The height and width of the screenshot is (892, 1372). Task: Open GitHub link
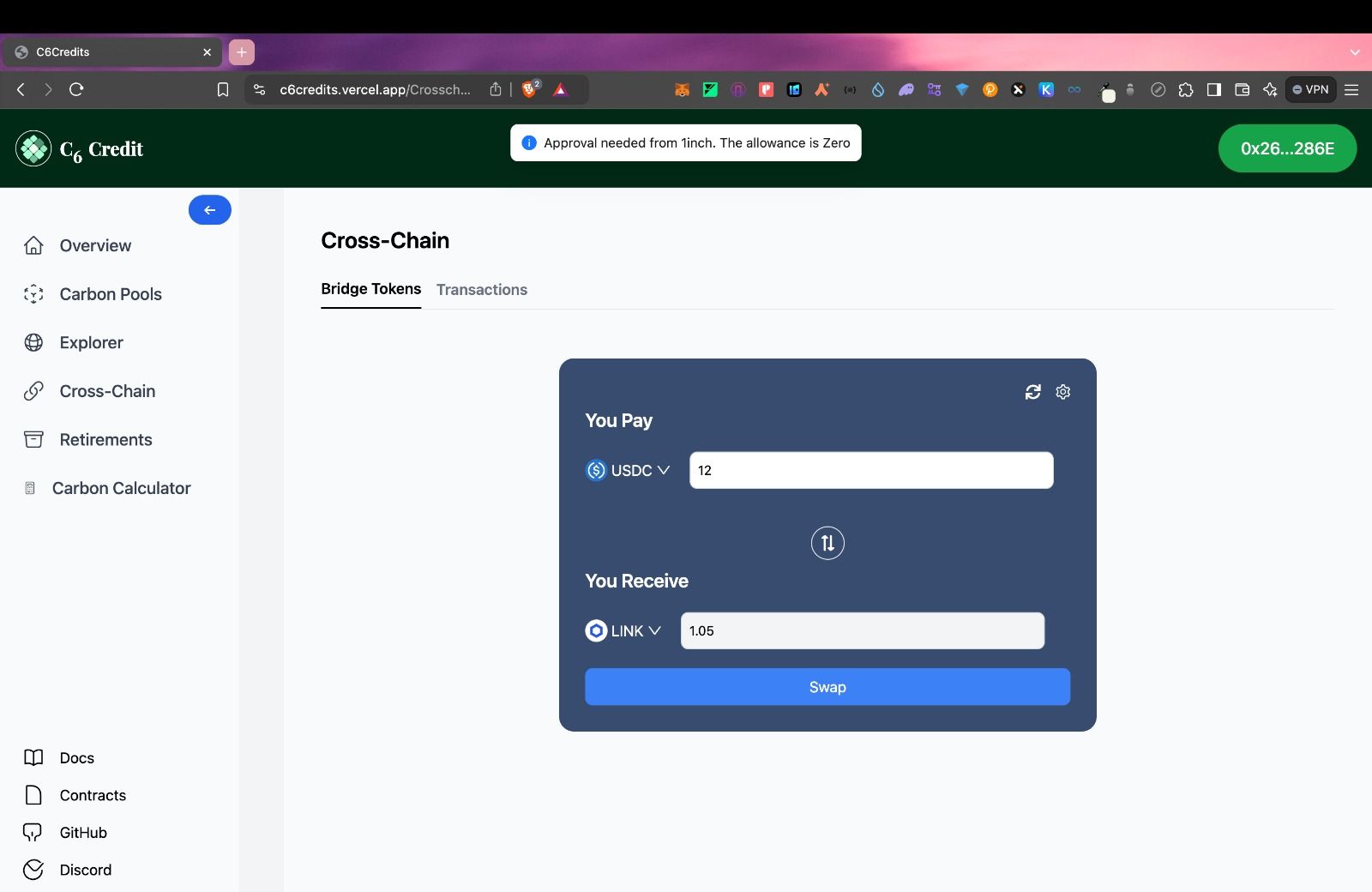click(x=83, y=833)
